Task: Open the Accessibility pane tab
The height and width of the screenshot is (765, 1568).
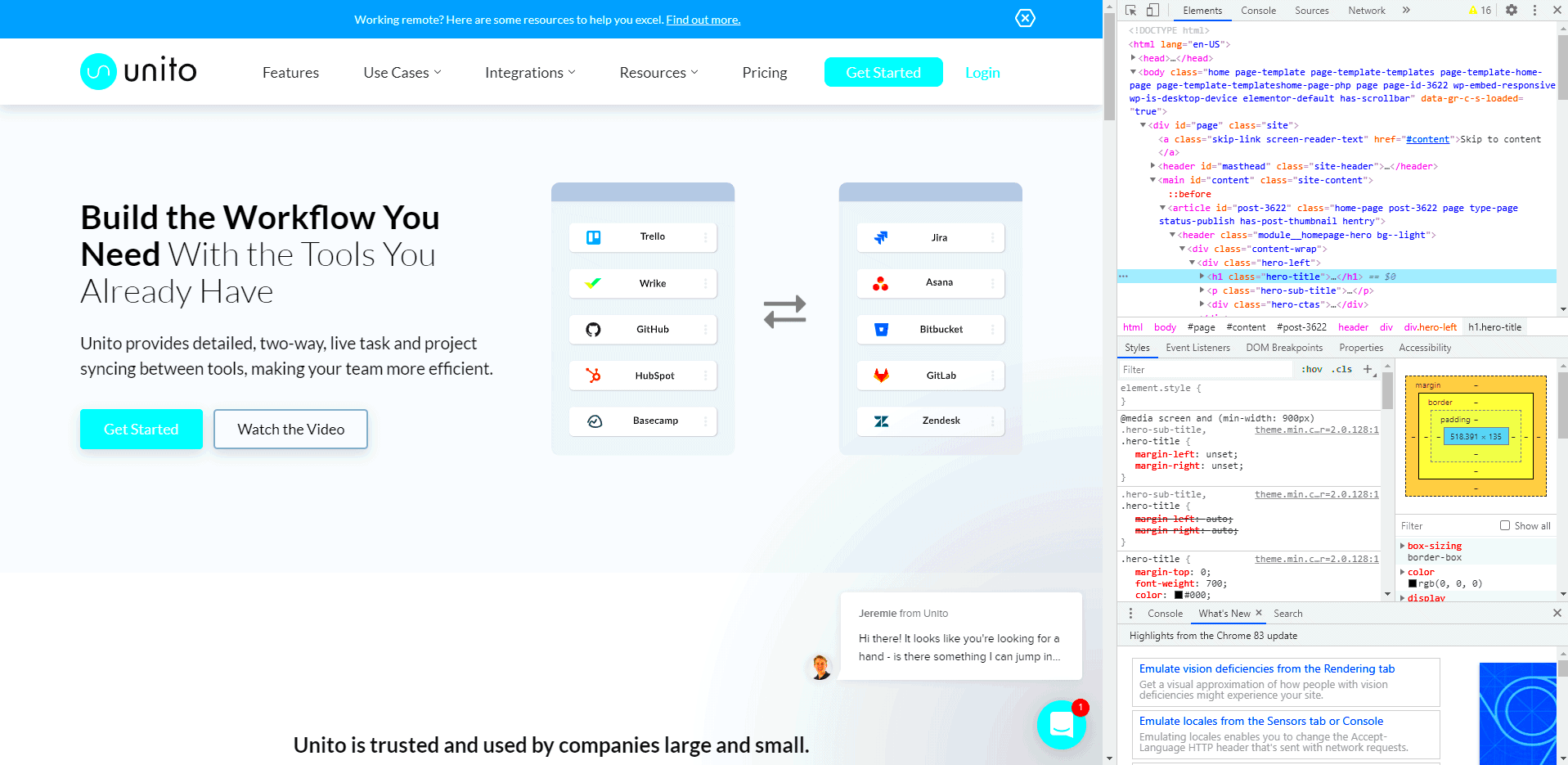Action: click(1425, 348)
